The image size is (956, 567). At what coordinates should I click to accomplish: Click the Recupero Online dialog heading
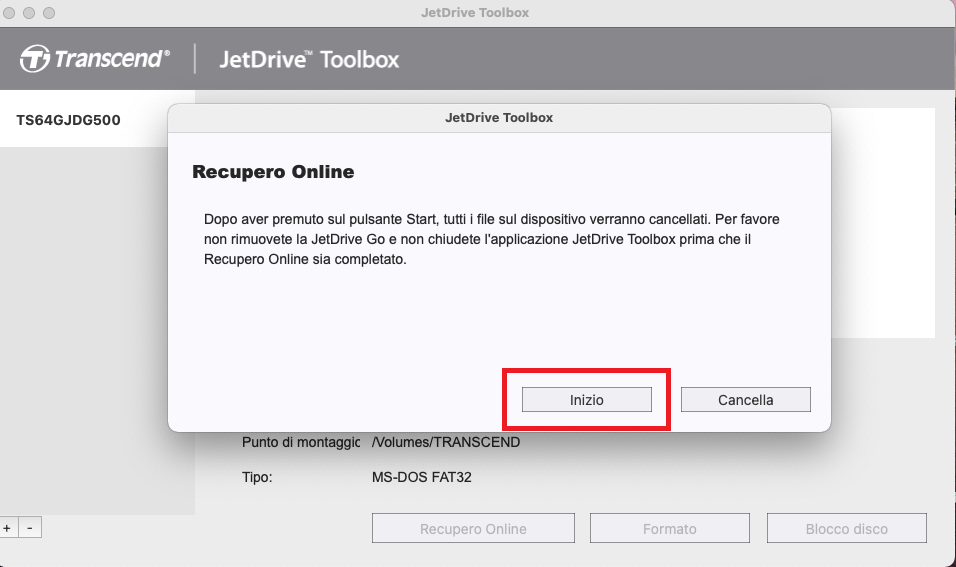click(x=273, y=172)
